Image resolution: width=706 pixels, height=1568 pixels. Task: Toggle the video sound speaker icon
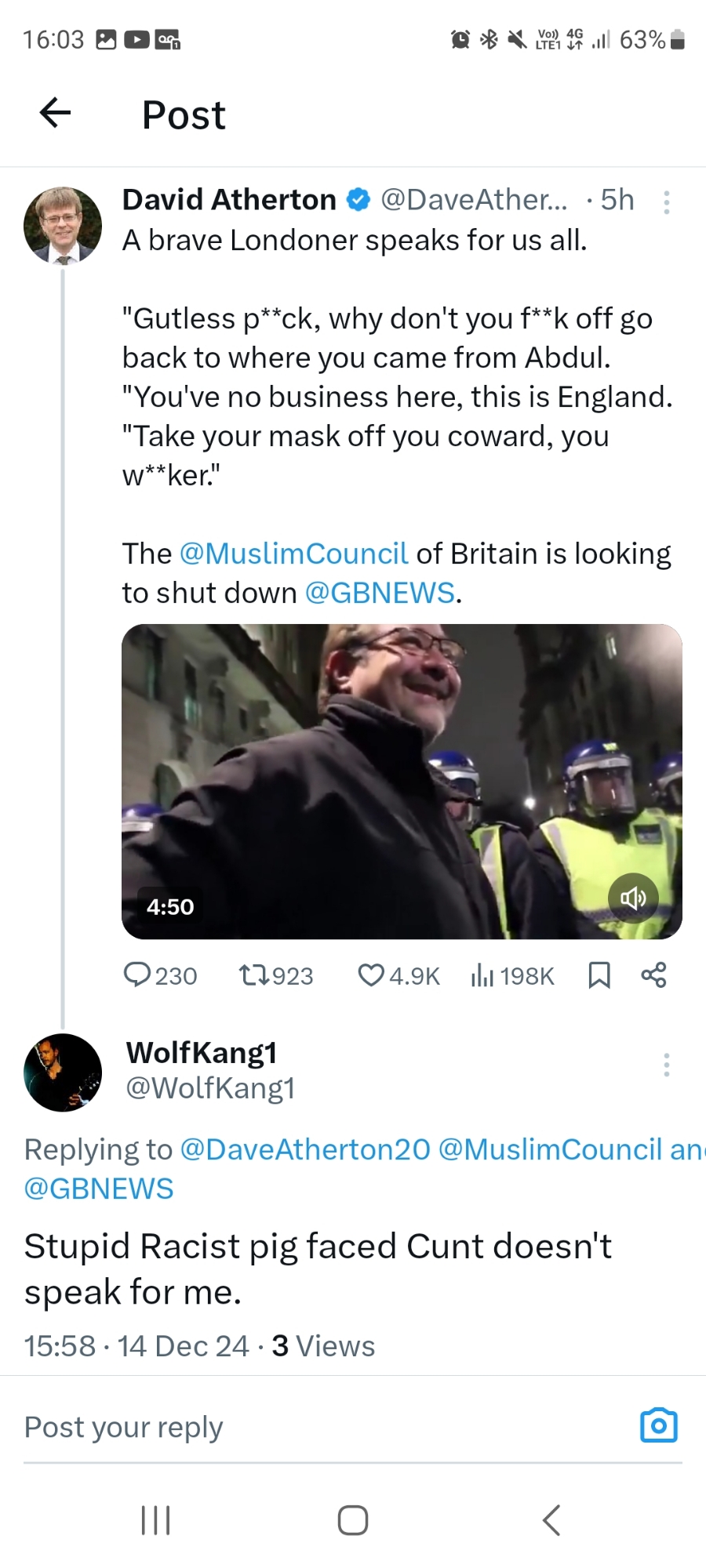pyautogui.click(x=633, y=898)
